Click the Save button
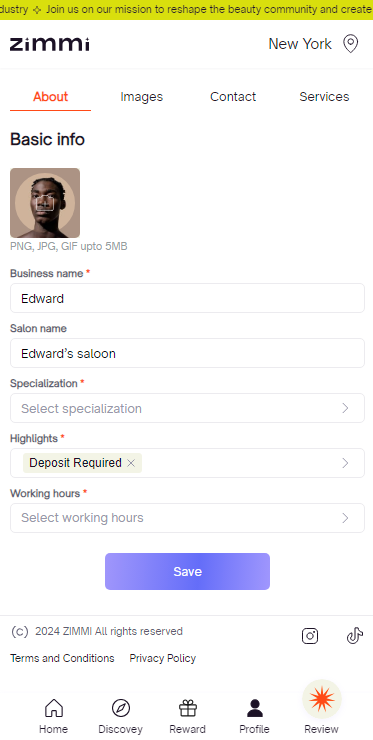Image resolution: width=373 pixels, height=740 pixels. pyautogui.click(x=187, y=572)
